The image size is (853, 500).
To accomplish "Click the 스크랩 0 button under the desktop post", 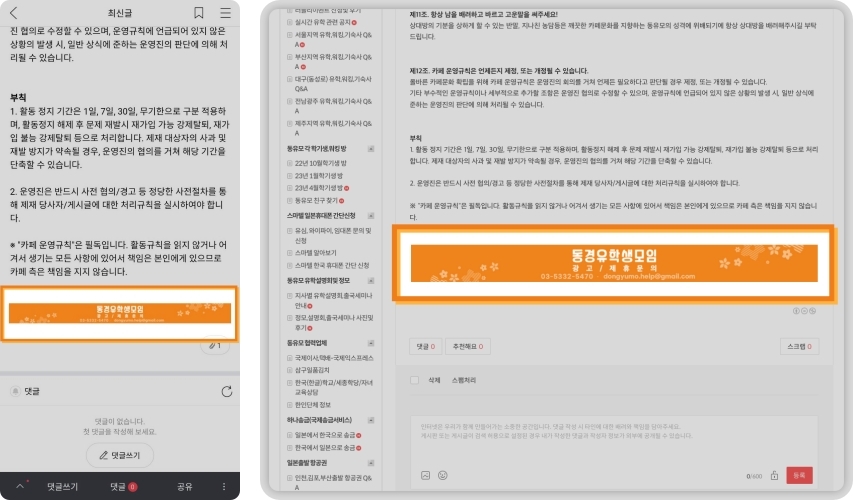I will tap(799, 347).
